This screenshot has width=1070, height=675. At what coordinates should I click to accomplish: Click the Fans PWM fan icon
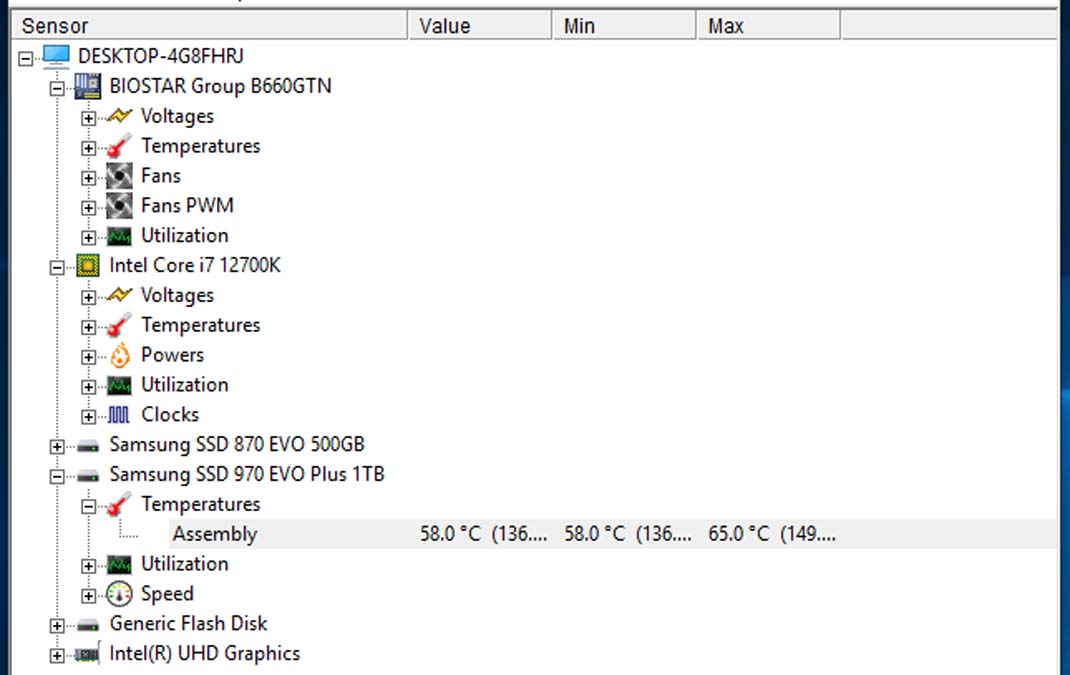[x=119, y=205]
